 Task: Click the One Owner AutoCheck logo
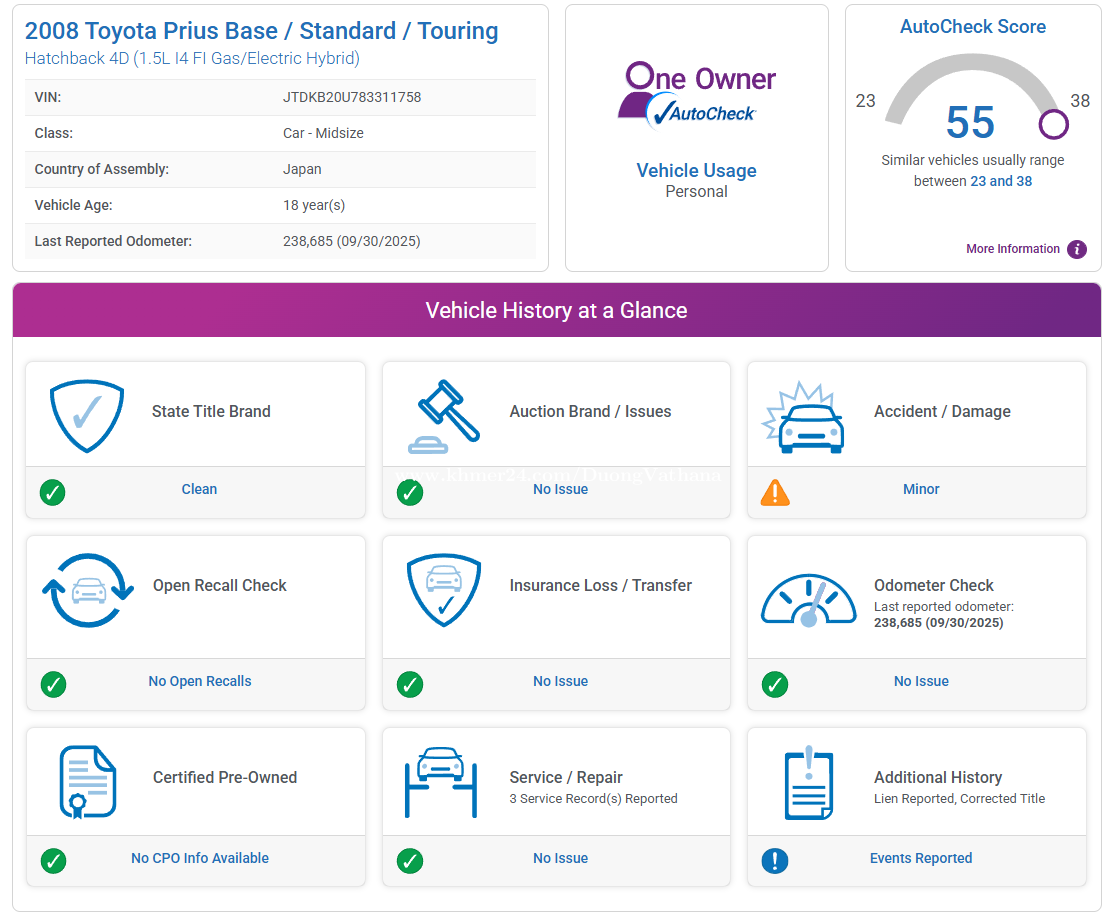(696, 95)
